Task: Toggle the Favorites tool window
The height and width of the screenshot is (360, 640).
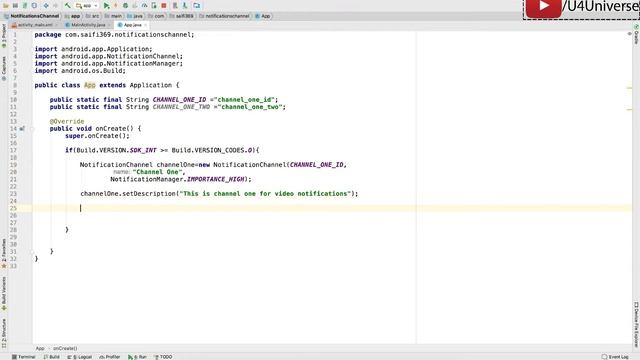Action: pyautogui.click(x=4, y=253)
